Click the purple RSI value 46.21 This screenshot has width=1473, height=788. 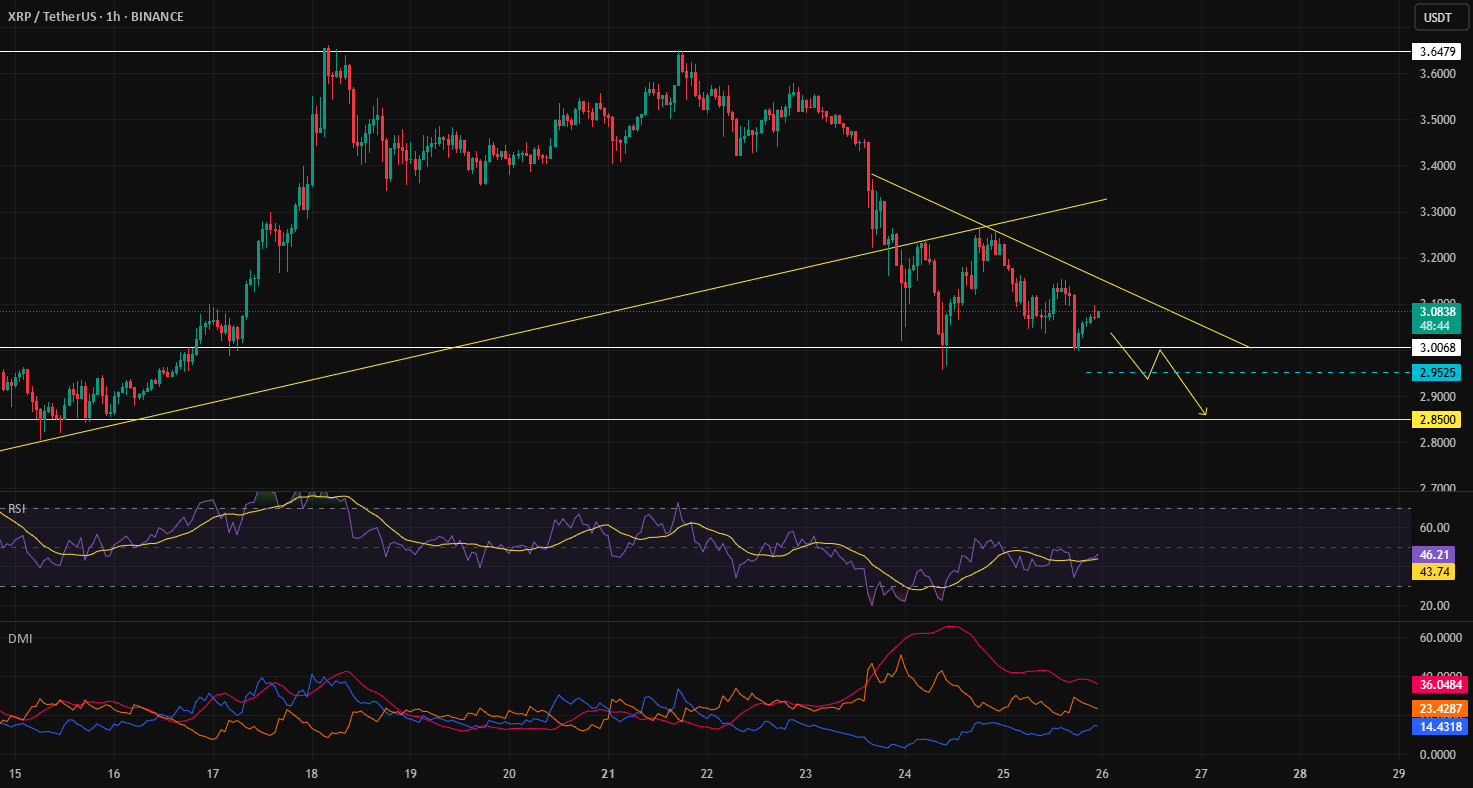tap(1432, 554)
